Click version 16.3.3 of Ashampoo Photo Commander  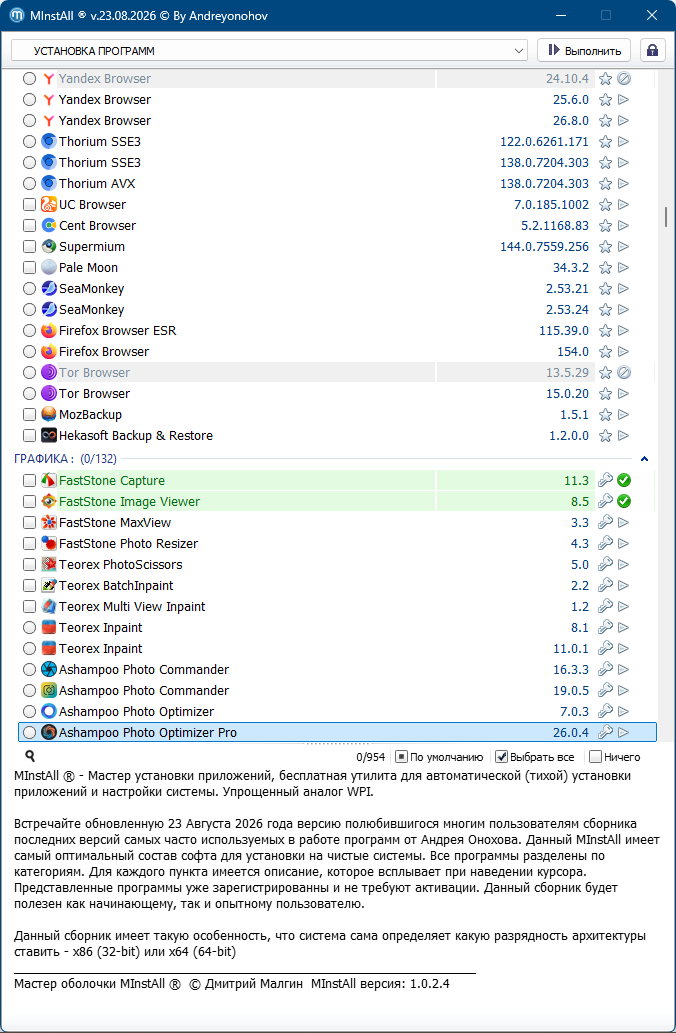point(571,670)
